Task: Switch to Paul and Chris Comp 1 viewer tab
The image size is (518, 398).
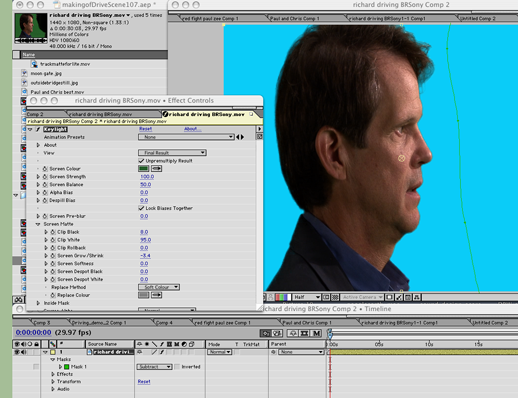Action: point(295,19)
